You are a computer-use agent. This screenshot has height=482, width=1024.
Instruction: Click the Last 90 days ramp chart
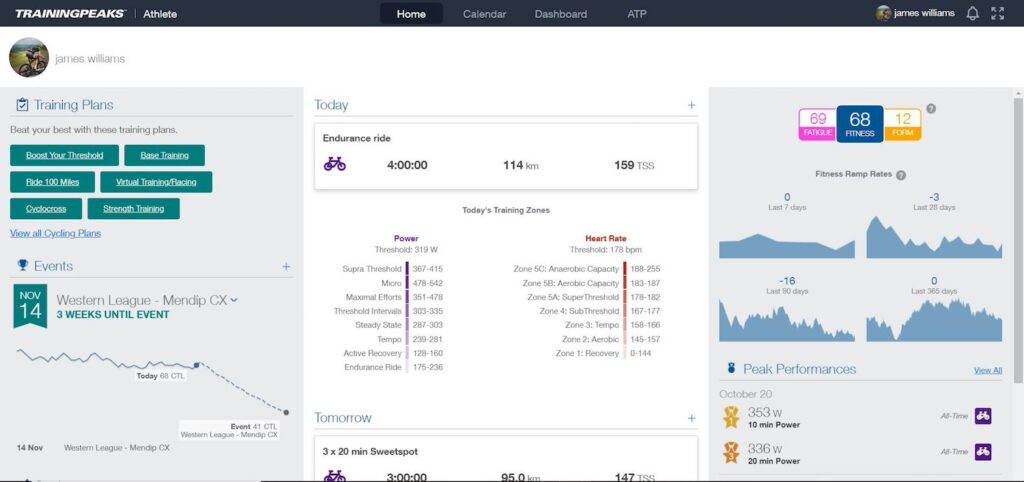point(786,320)
